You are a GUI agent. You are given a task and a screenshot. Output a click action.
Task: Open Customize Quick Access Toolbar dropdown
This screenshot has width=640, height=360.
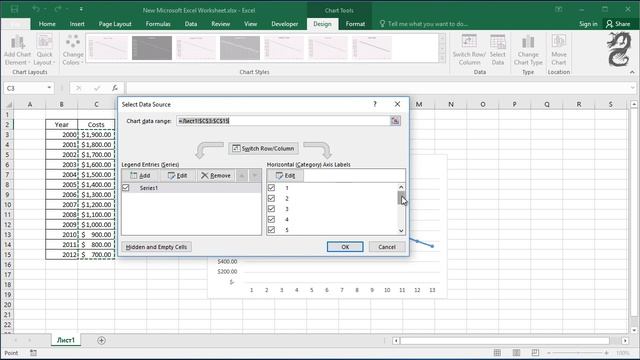pos(81,9)
